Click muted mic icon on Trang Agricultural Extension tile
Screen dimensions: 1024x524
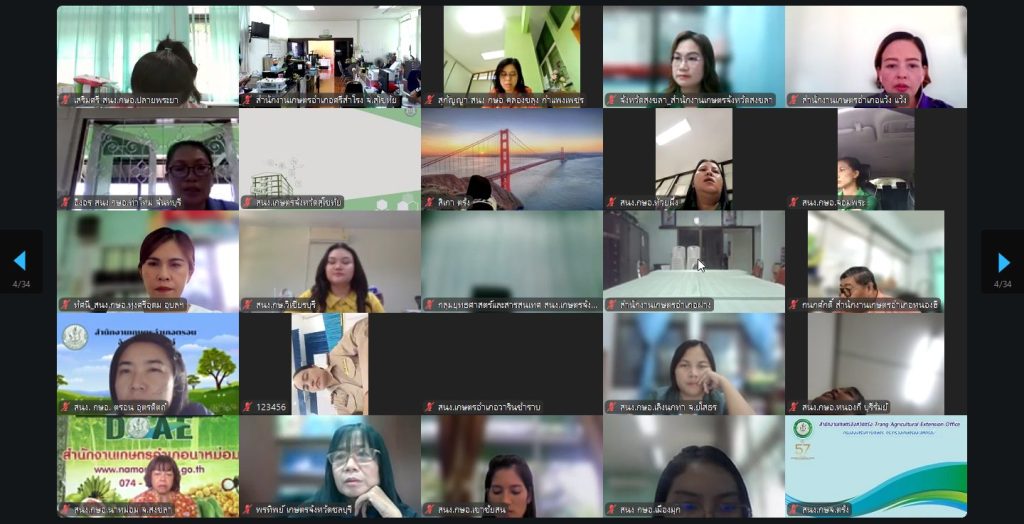click(794, 510)
